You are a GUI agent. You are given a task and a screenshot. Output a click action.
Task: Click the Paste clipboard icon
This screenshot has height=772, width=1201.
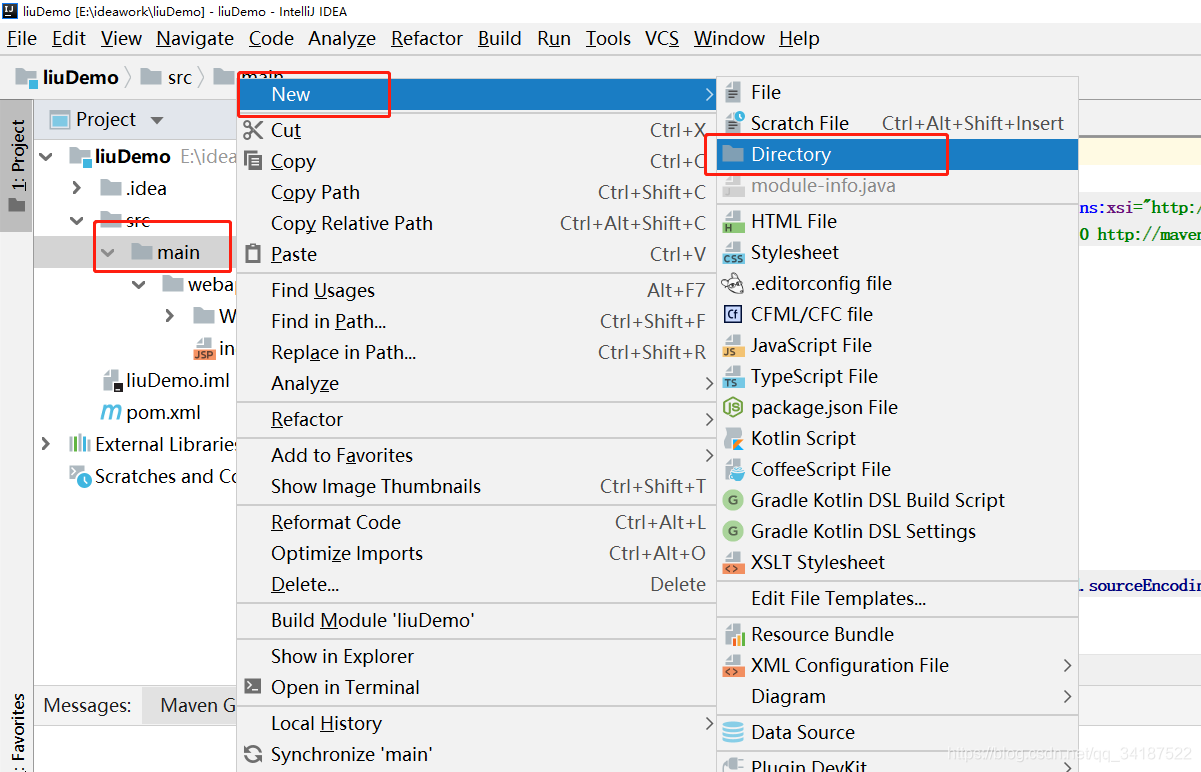[253, 254]
